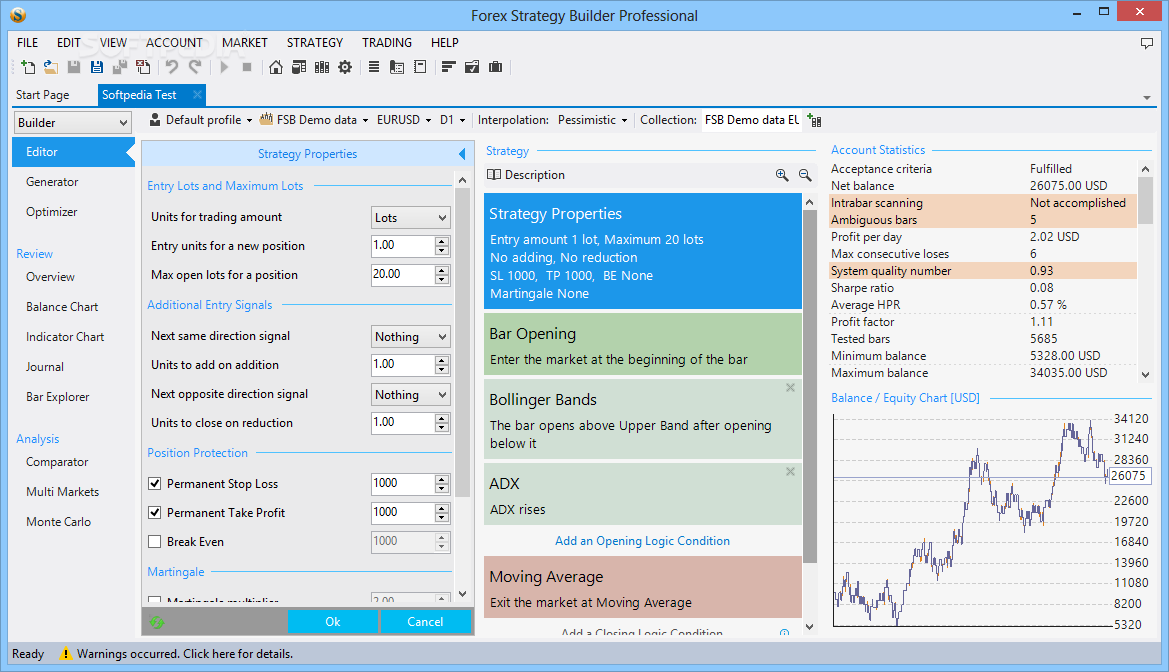Viewport: 1169px width, 672px height.
Task: Enable the Break Even checkbox
Action: pos(154,541)
